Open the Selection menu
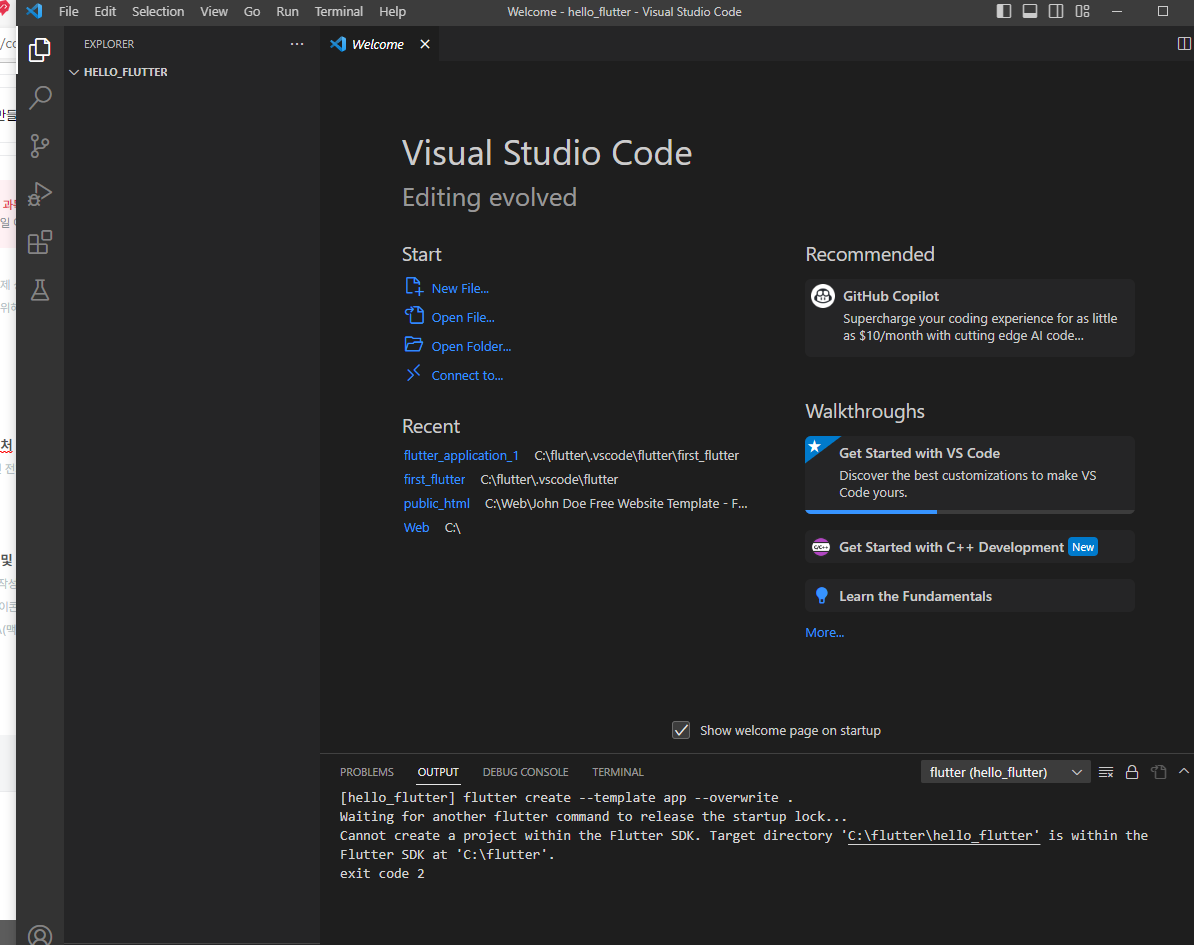This screenshot has width=1194, height=945. (x=158, y=11)
